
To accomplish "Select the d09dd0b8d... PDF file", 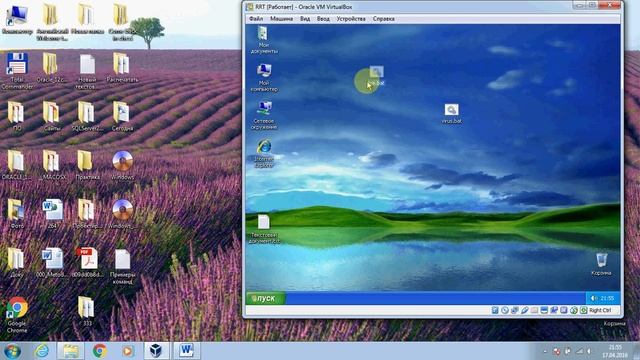I will click(87, 263).
